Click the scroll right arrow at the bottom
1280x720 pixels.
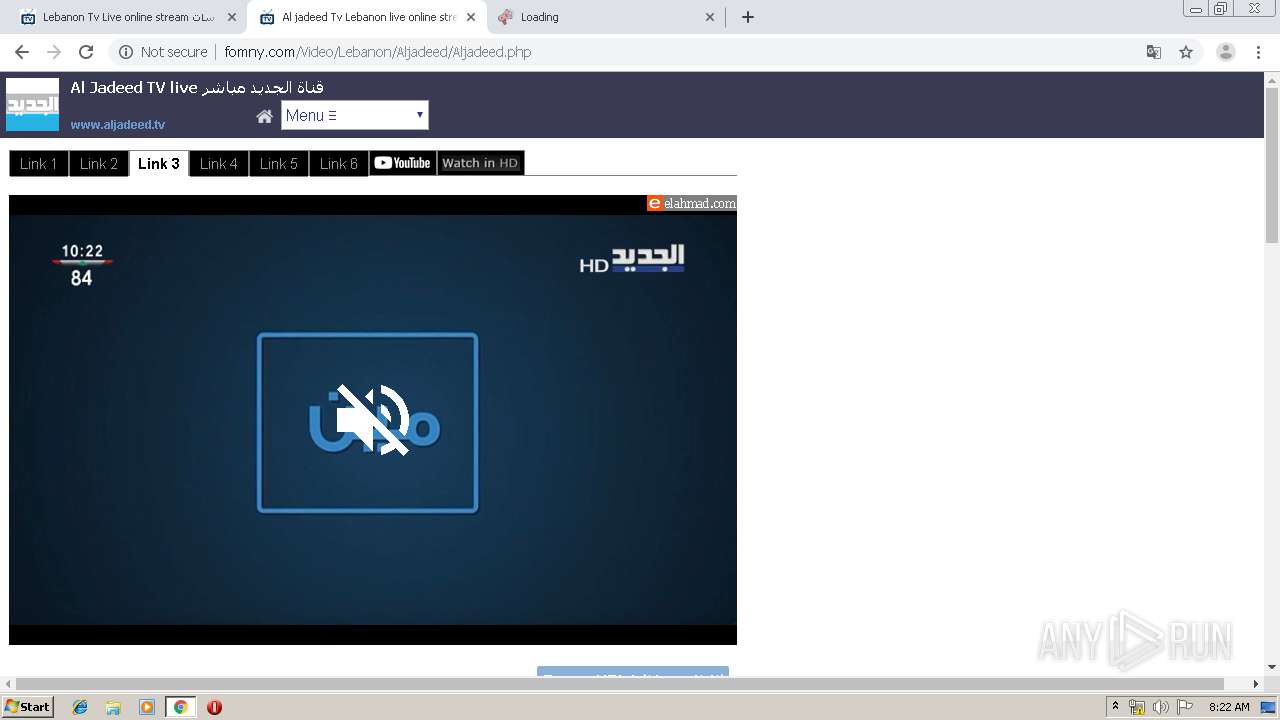click(1256, 684)
